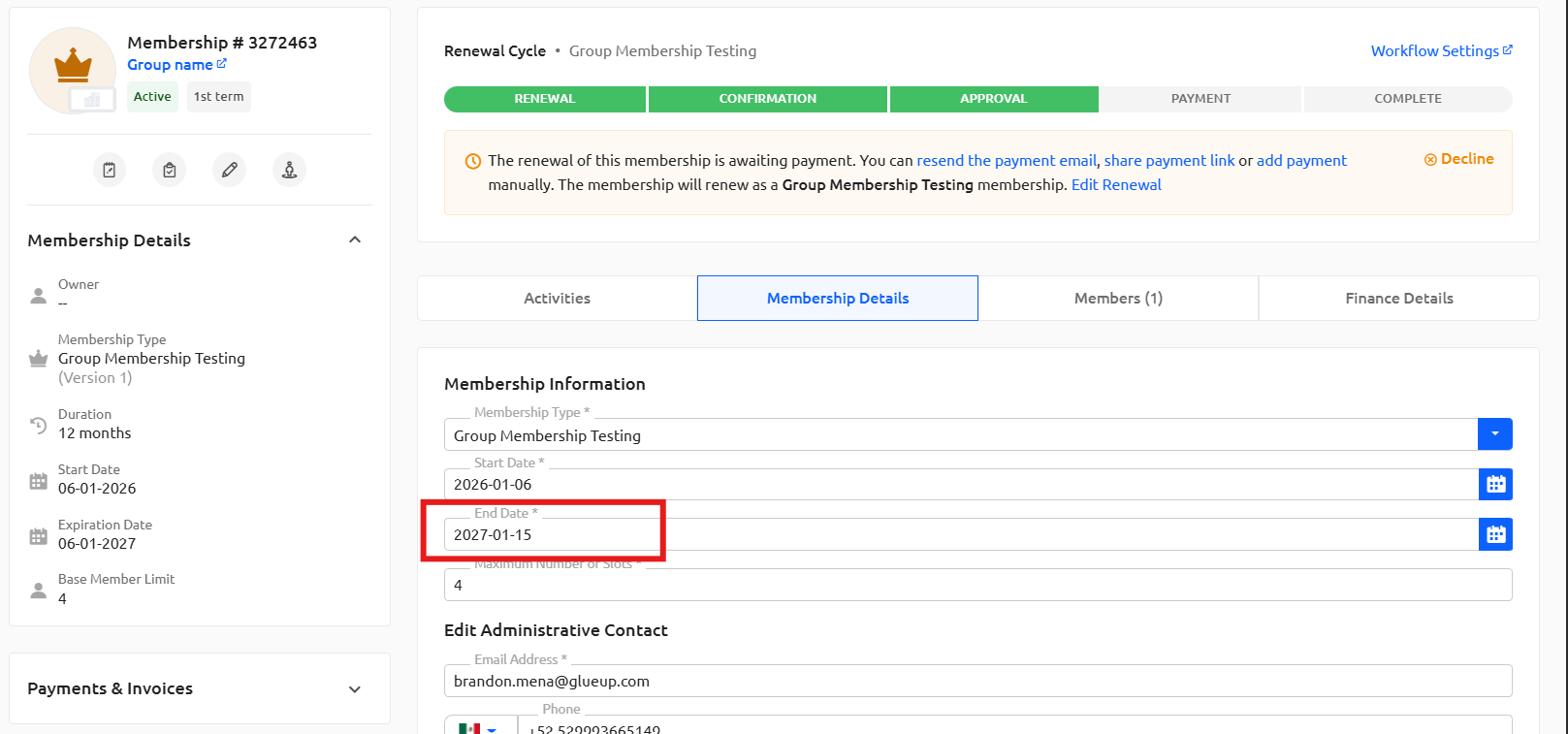The image size is (1568, 734).
Task: Open the Membership Type dropdown arrow
Action: point(1495,434)
